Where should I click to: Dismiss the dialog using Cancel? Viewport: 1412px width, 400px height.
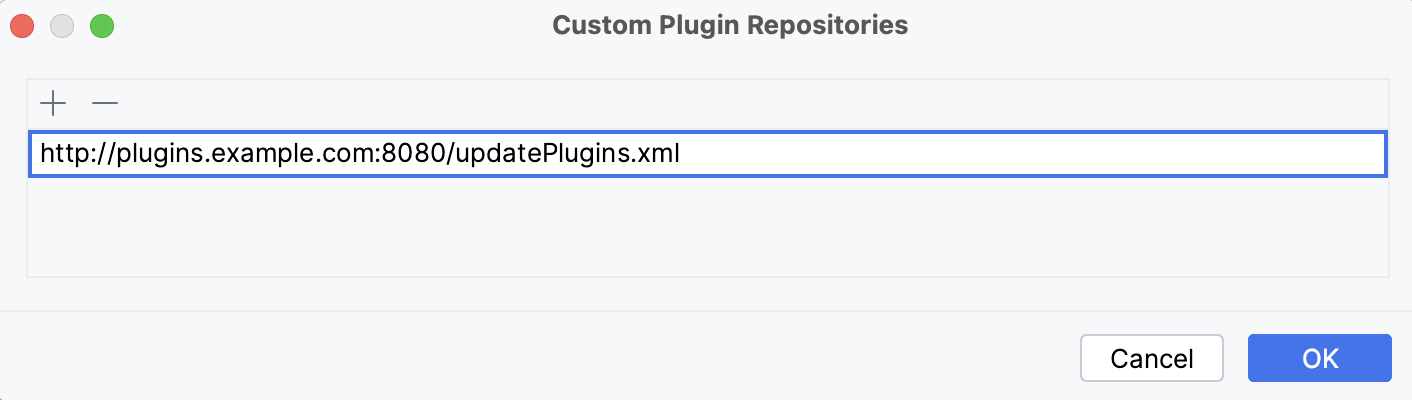pos(1152,358)
